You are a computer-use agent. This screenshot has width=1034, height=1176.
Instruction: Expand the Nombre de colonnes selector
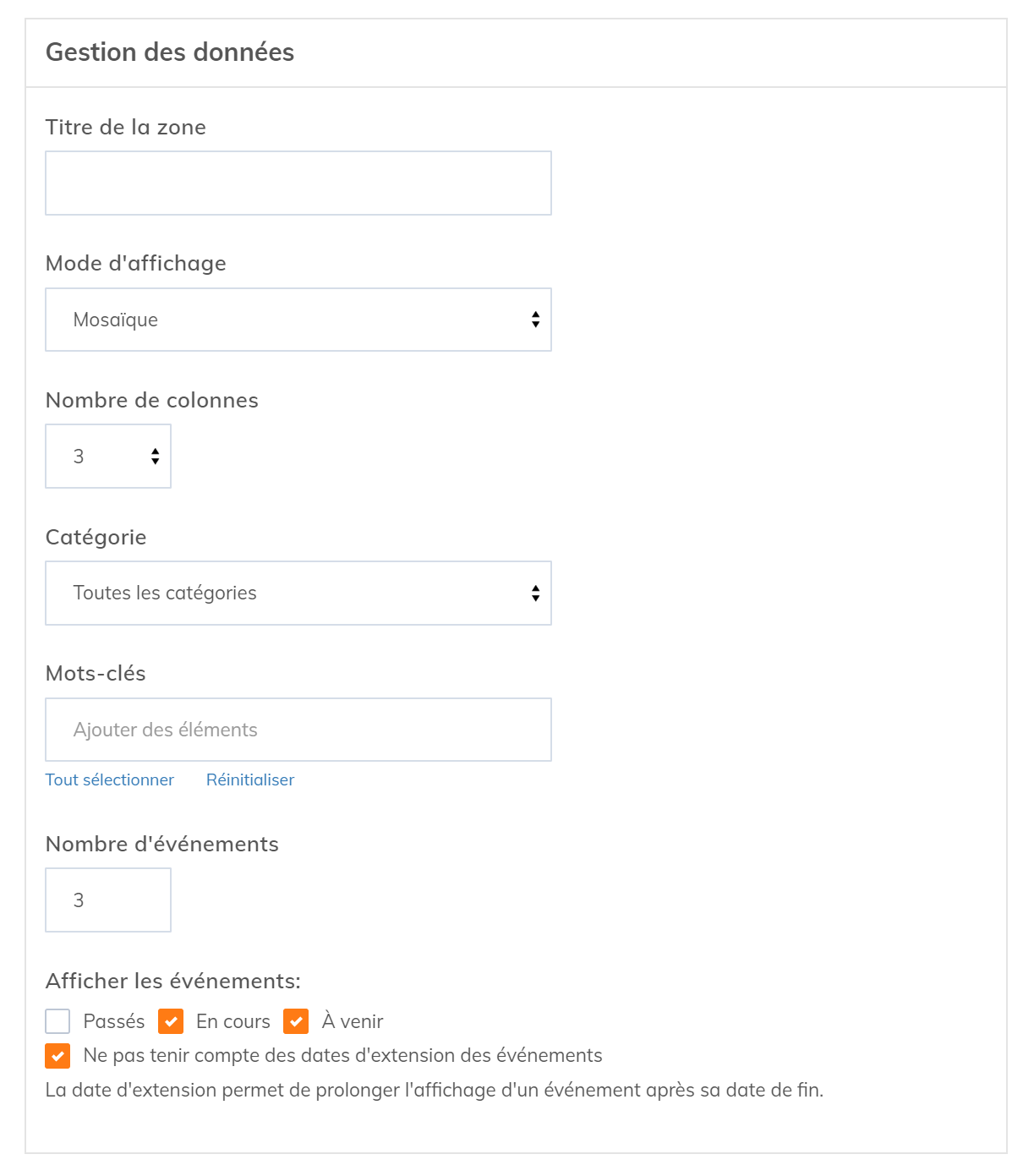pyautogui.click(x=108, y=457)
